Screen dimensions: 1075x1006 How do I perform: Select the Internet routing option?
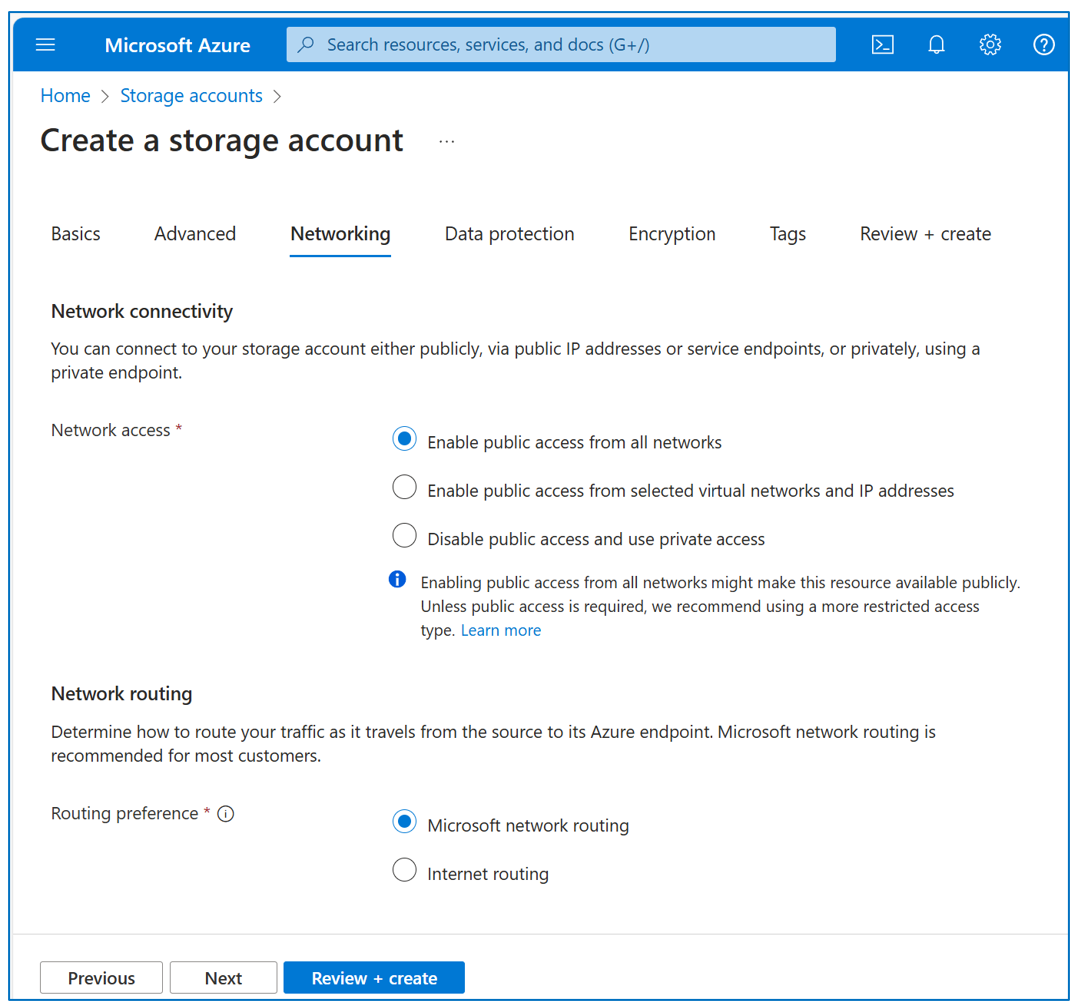pos(404,871)
